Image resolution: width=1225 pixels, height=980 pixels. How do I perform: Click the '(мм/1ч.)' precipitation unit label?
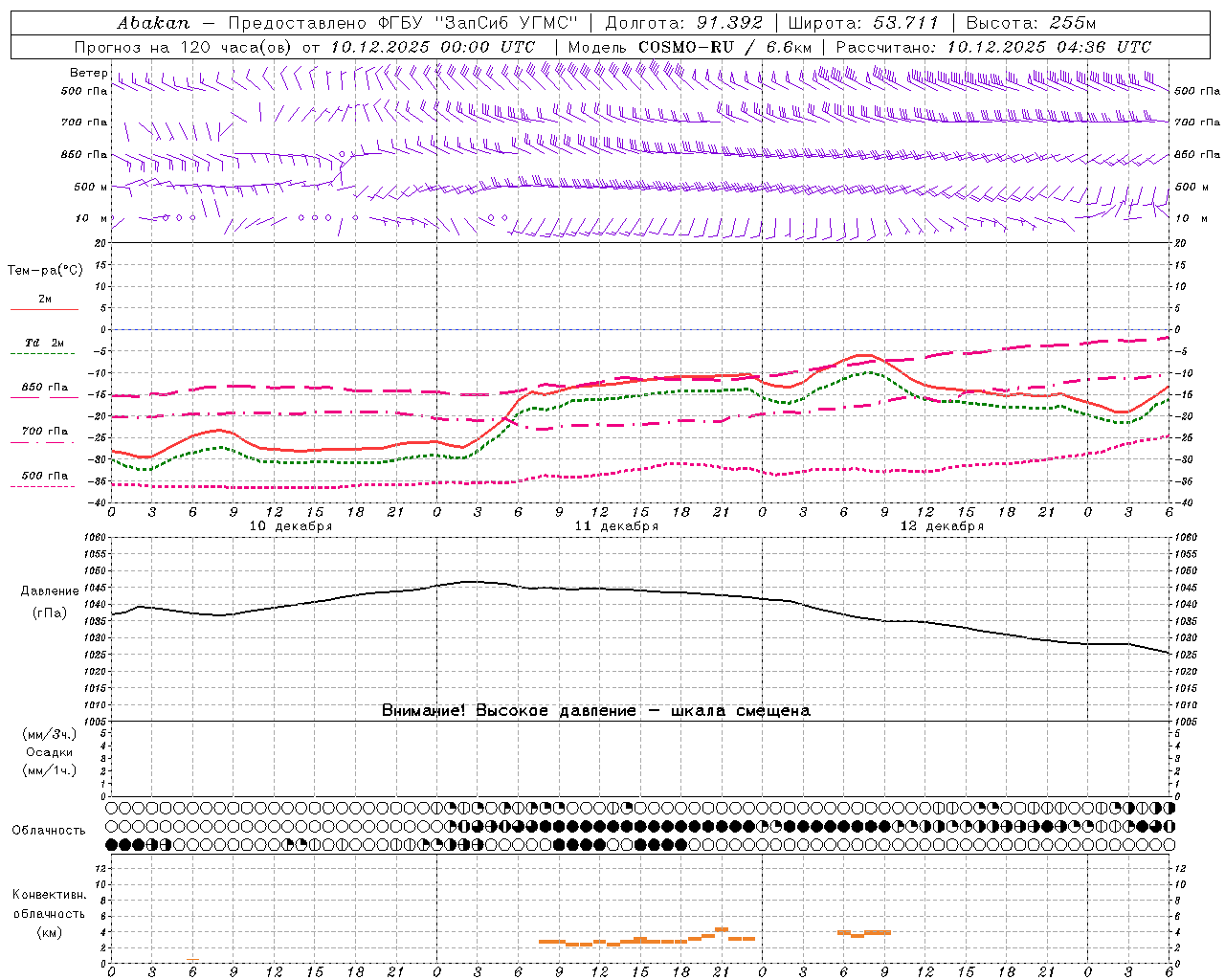coord(50,770)
